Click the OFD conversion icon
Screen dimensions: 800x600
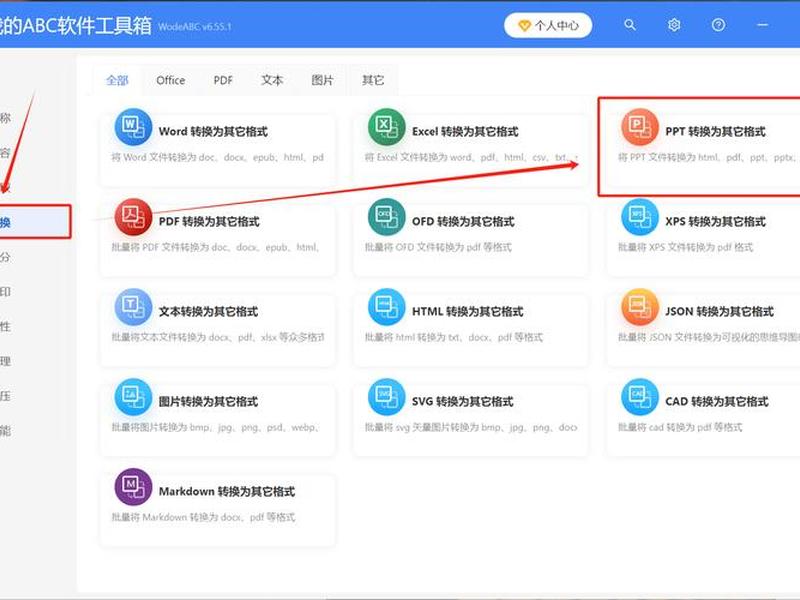click(387, 217)
